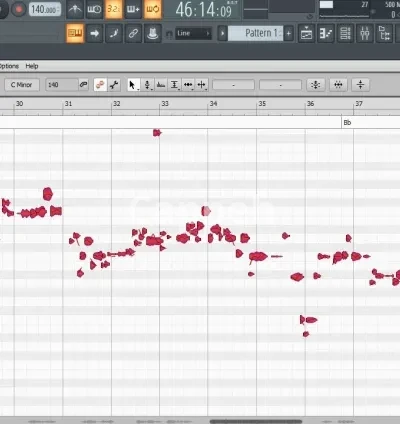Click the red record button
Image resolution: width=400 pixels, height=424 pixels.
(19, 9)
